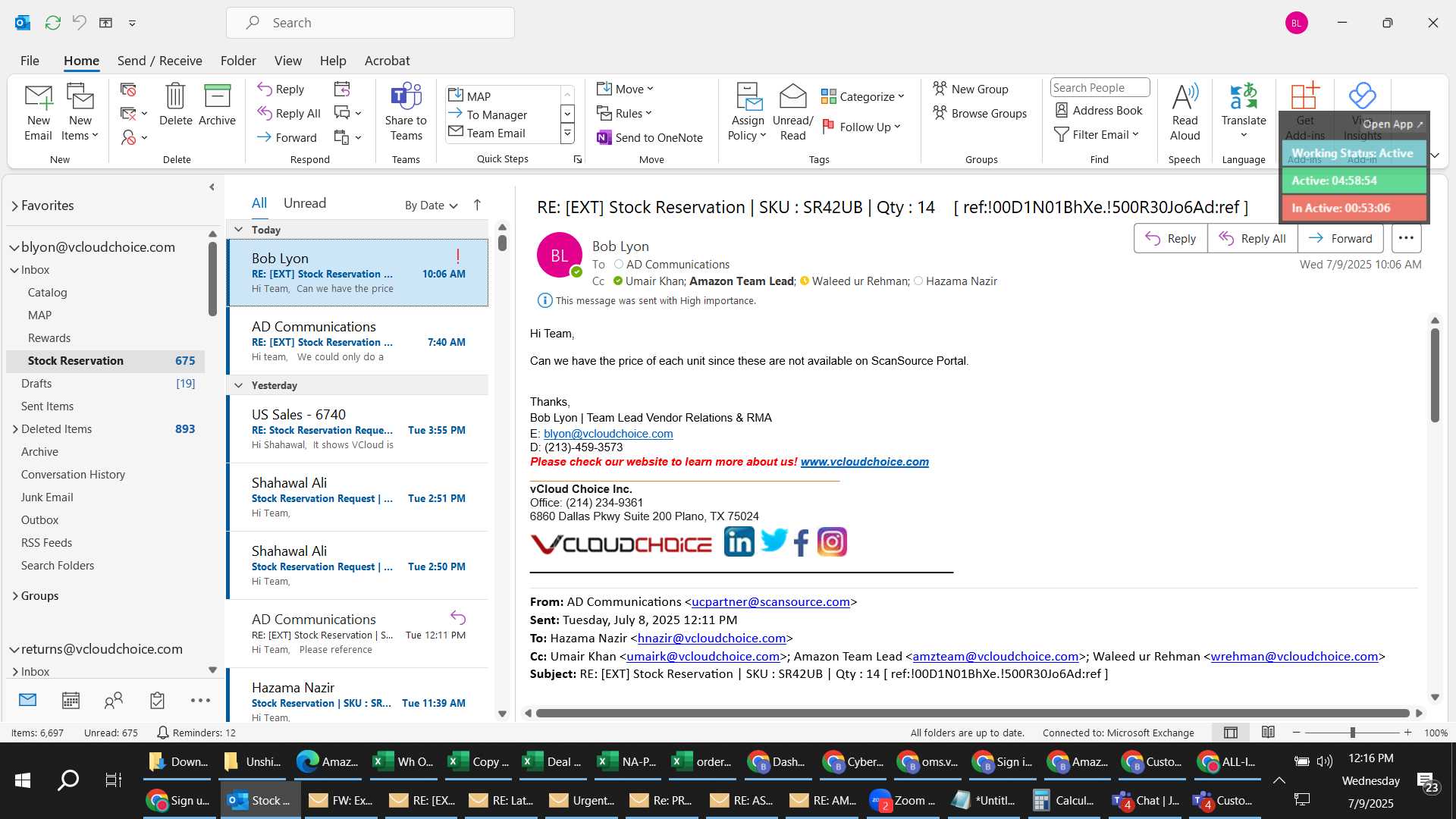Image resolution: width=1456 pixels, height=819 pixels.
Task: Click the Archive icon in ribbon
Action: click(217, 105)
